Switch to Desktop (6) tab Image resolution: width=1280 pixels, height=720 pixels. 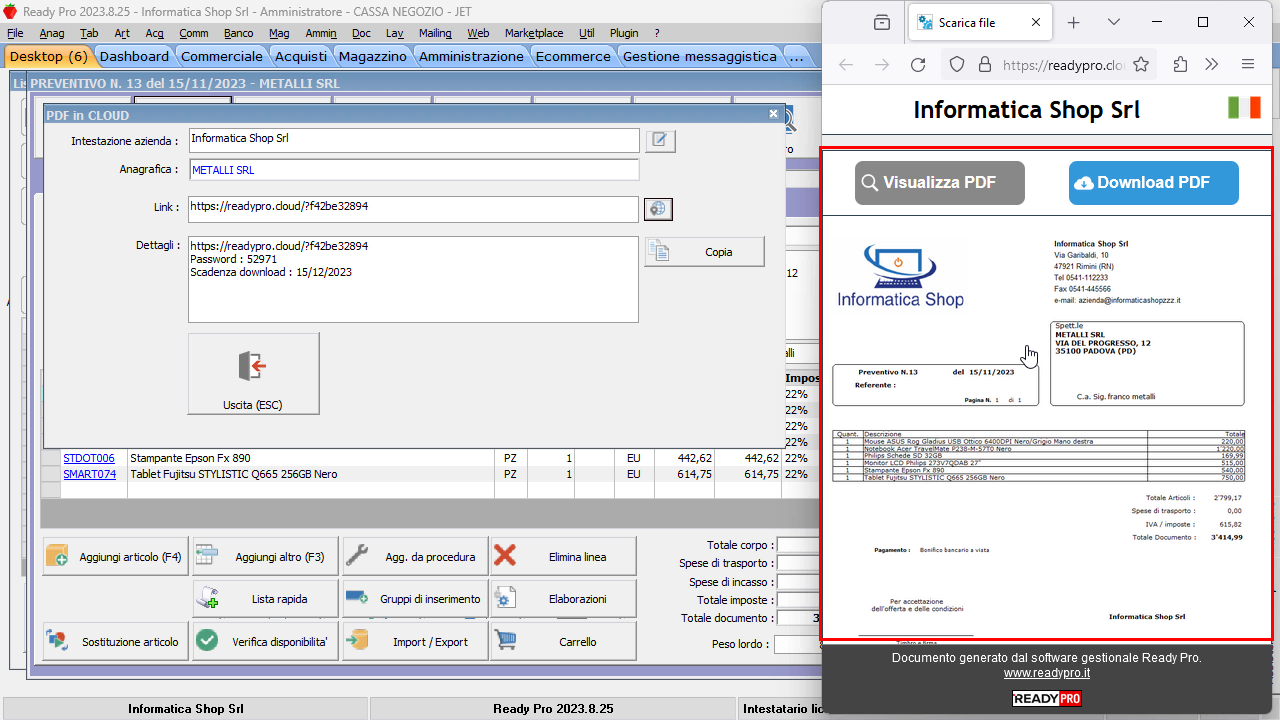tap(49, 57)
